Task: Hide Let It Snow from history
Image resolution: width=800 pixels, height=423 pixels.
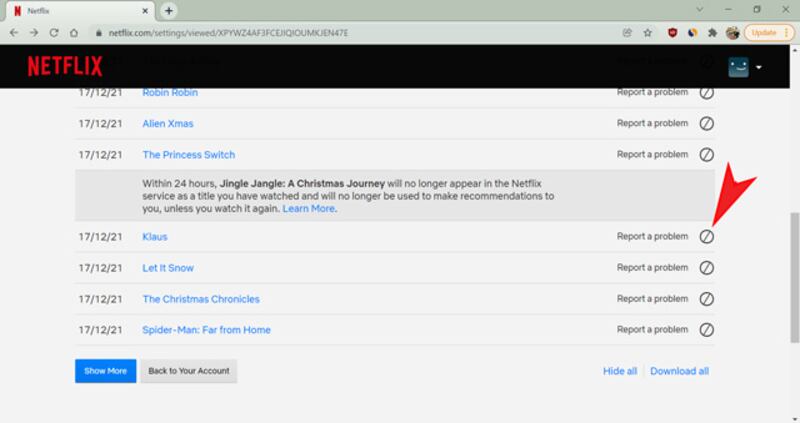Action: point(706,268)
